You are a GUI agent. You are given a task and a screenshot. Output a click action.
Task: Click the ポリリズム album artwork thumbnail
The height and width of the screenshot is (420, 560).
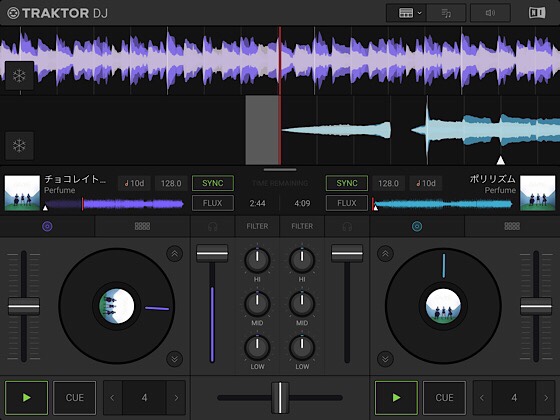coord(538,193)
